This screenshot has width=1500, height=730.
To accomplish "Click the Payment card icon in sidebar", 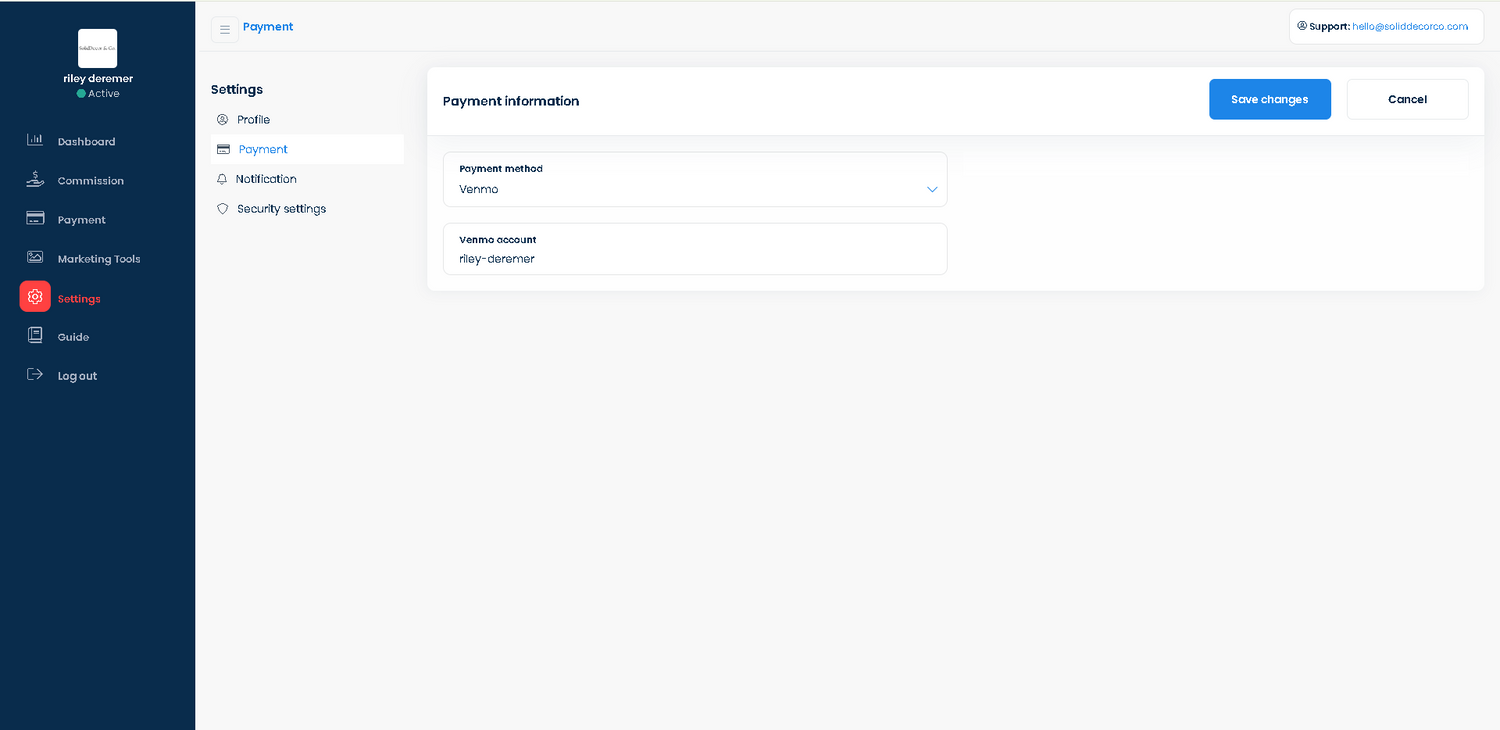I will click(35, 219).
